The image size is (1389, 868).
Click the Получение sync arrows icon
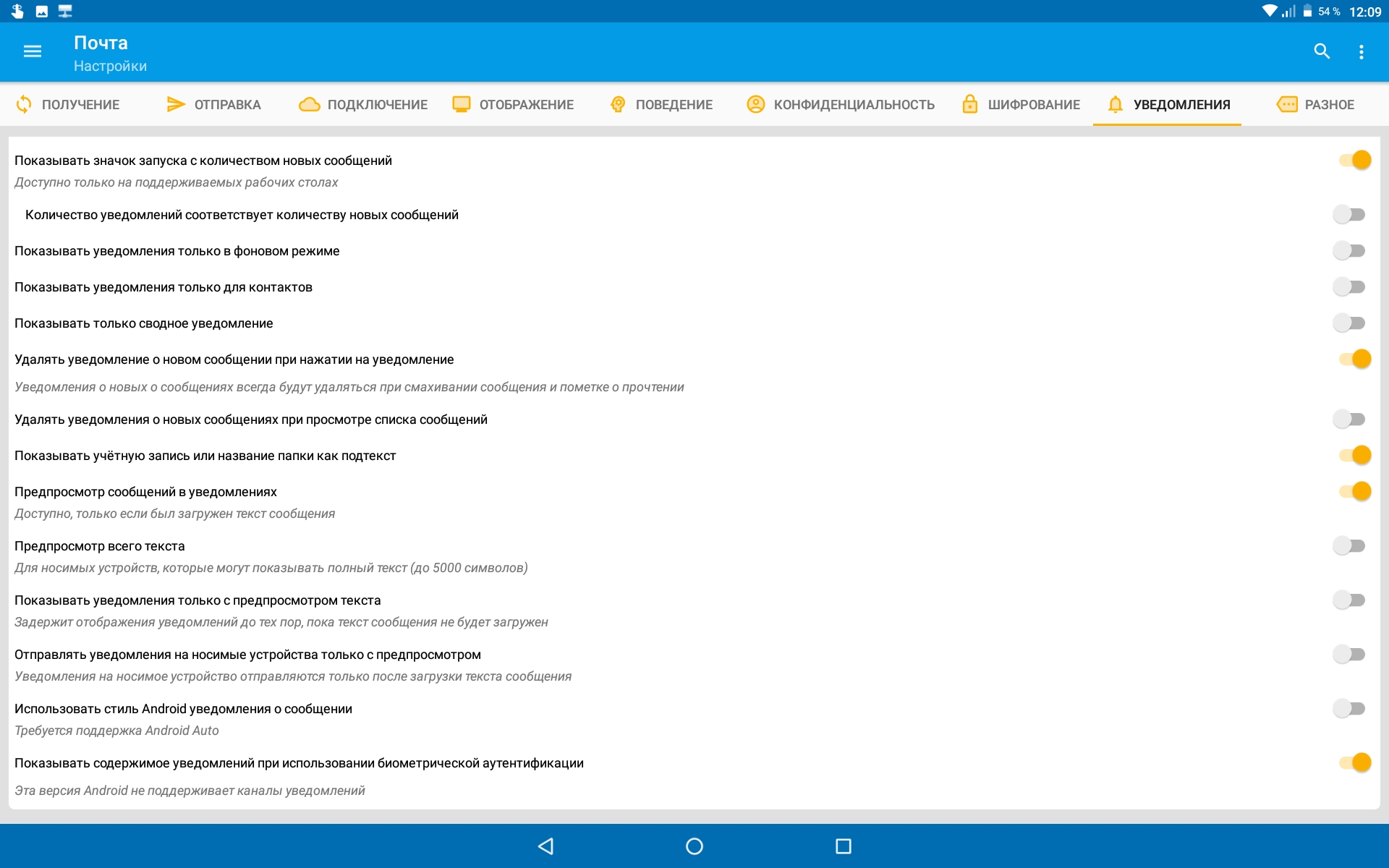pyautogui.click(x=24, y=104)
